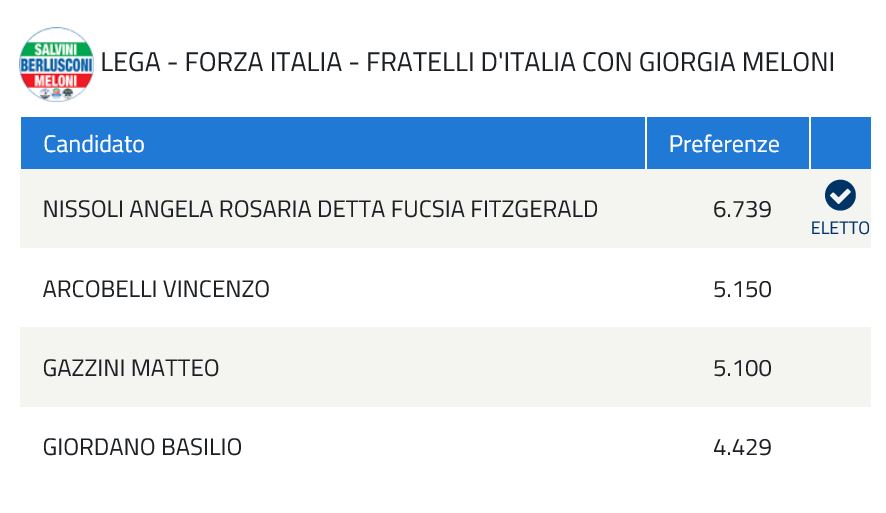Viewport: 886px width, 513px height.
Task: Select candidate Gazzini Matteo
Action: [x=131, y=368]
